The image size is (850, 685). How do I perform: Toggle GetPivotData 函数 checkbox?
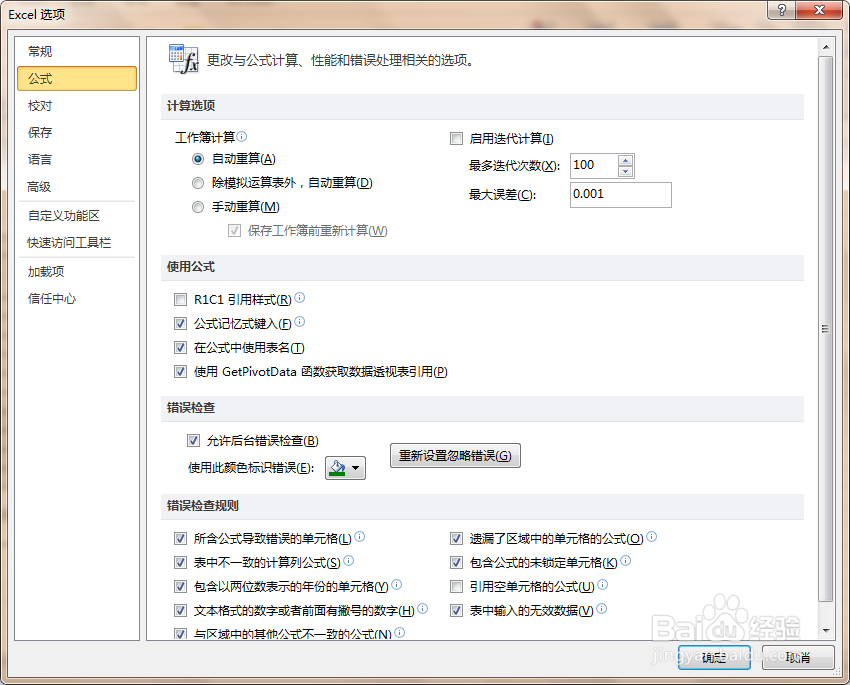(181, 372)
